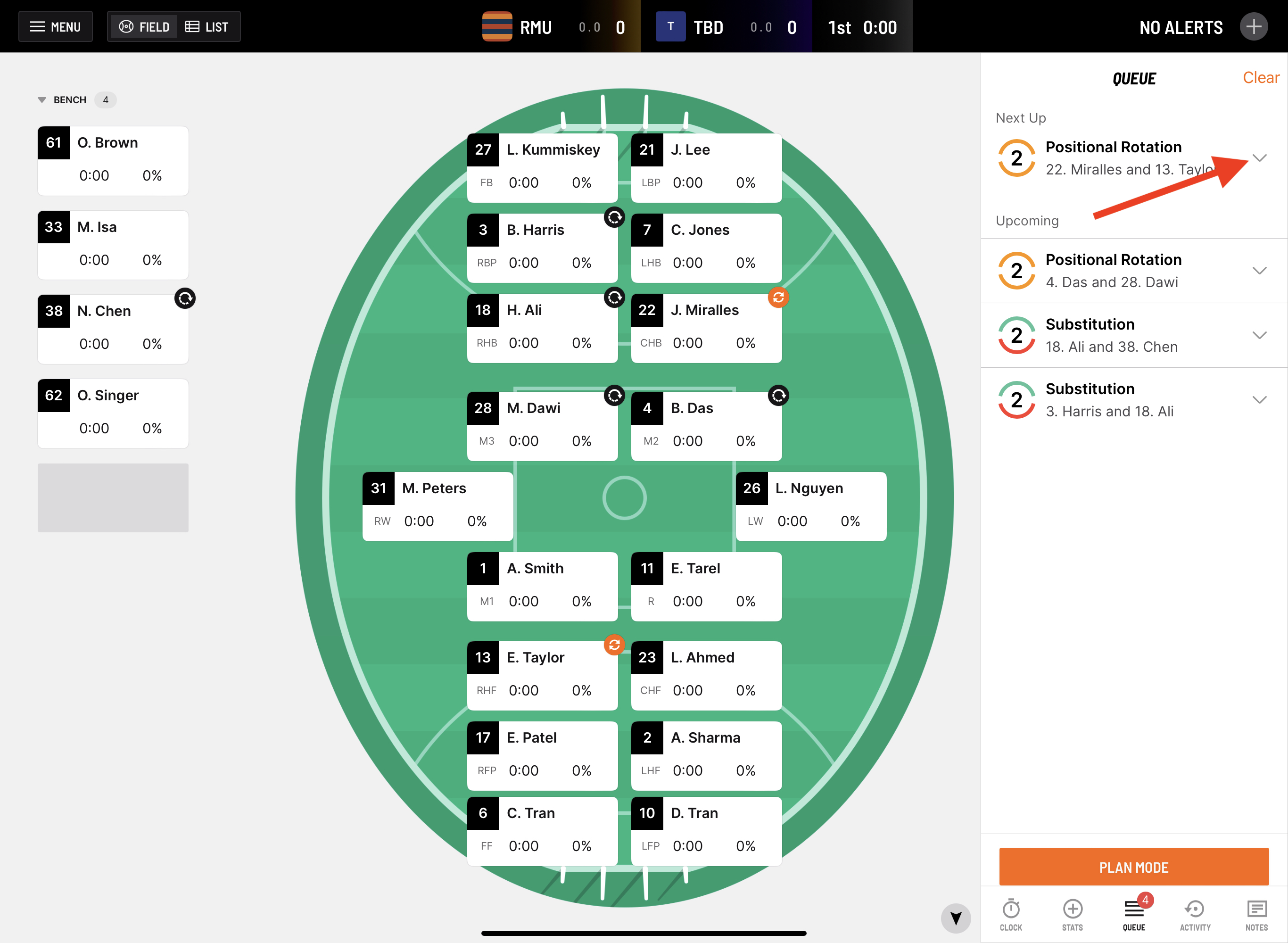This screenshot has height=943, width=1288.
Task: Expand the Das and Dawi rotation
Action: [1259, 271]
